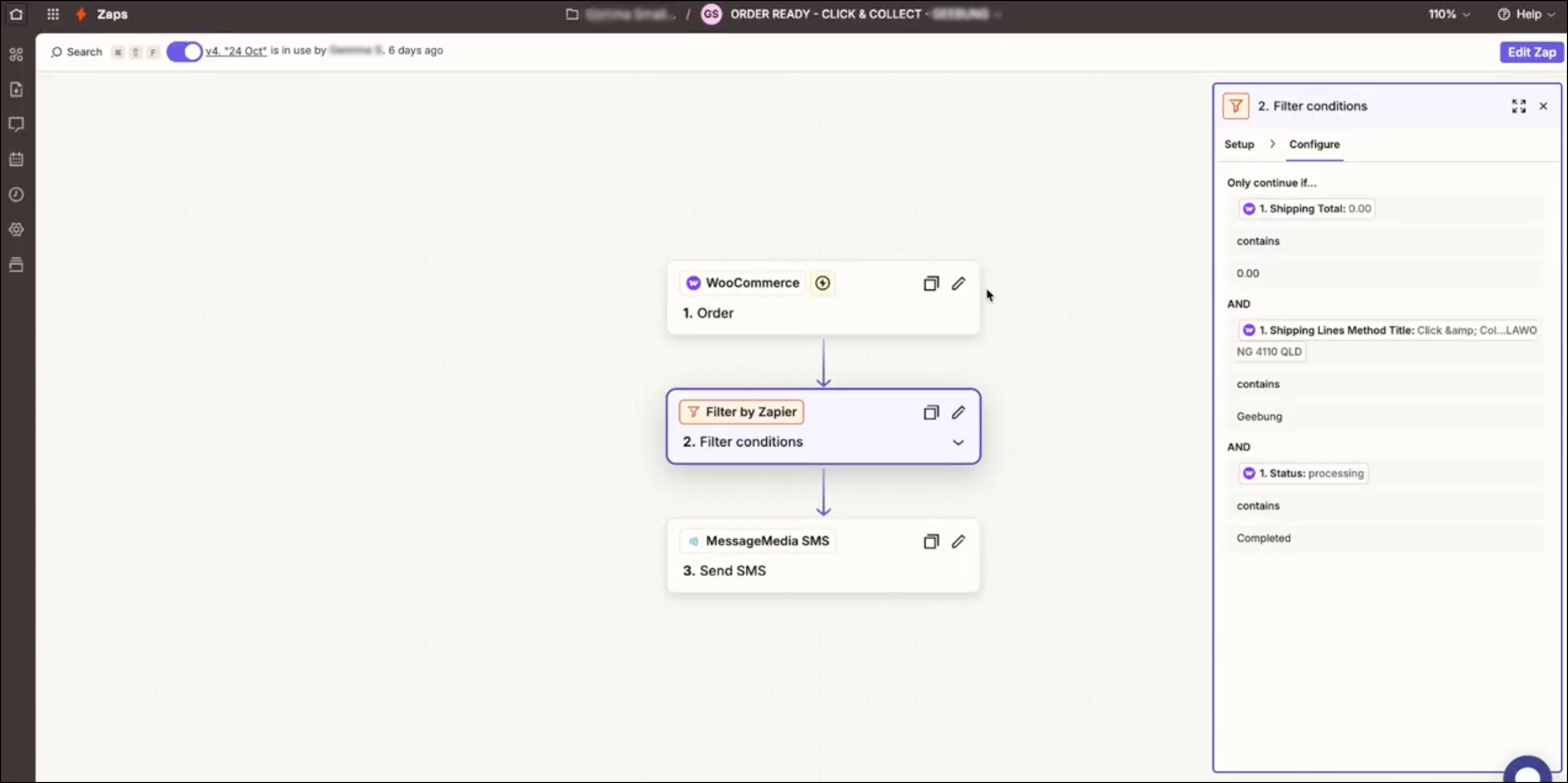The width and height of the screenshot is (1568, 783).
Task: Open the v4 "24 Oct" version link
Action: (235, 51)
